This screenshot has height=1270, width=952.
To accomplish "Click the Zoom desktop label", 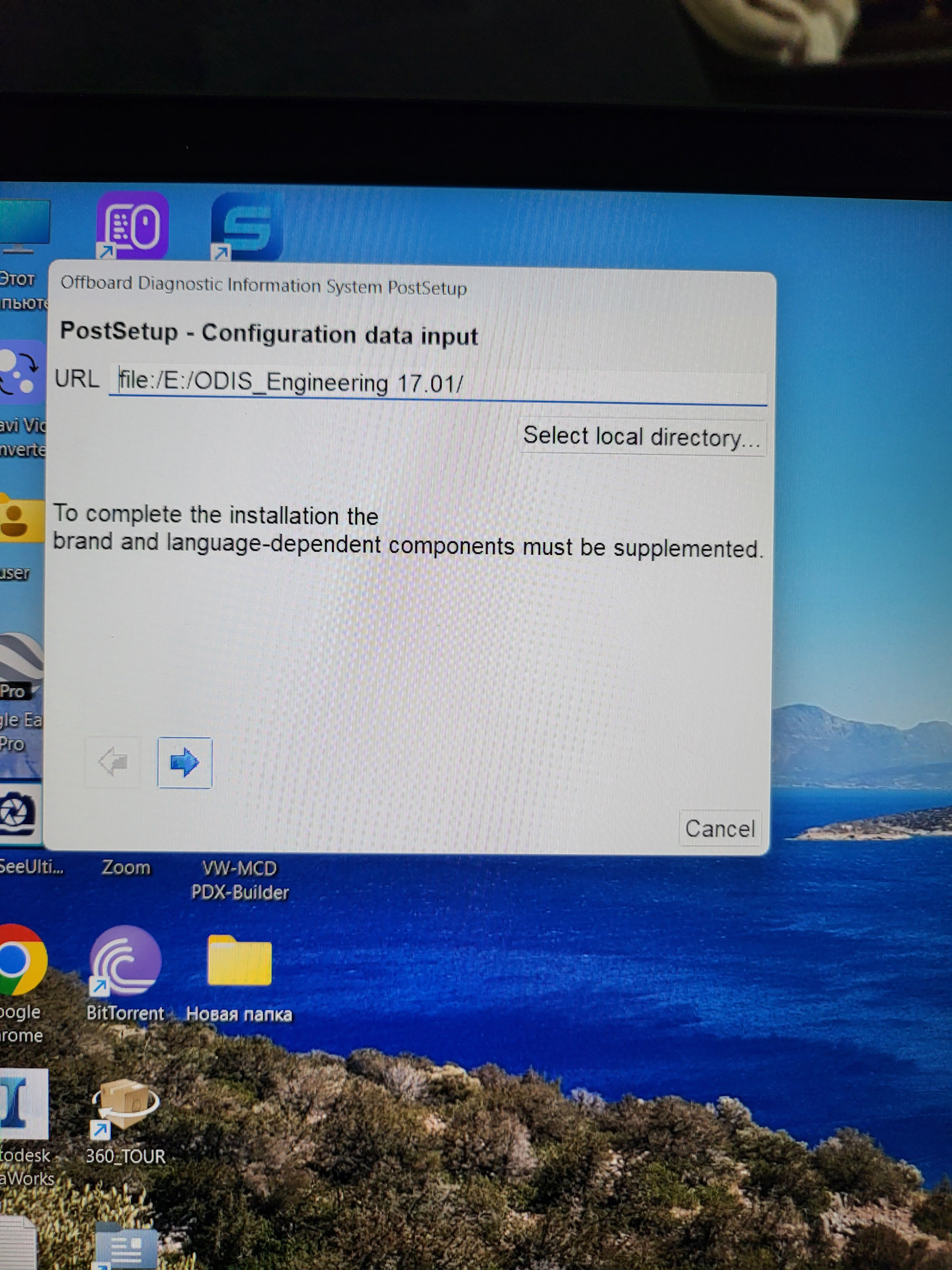I will pos(126,867).
